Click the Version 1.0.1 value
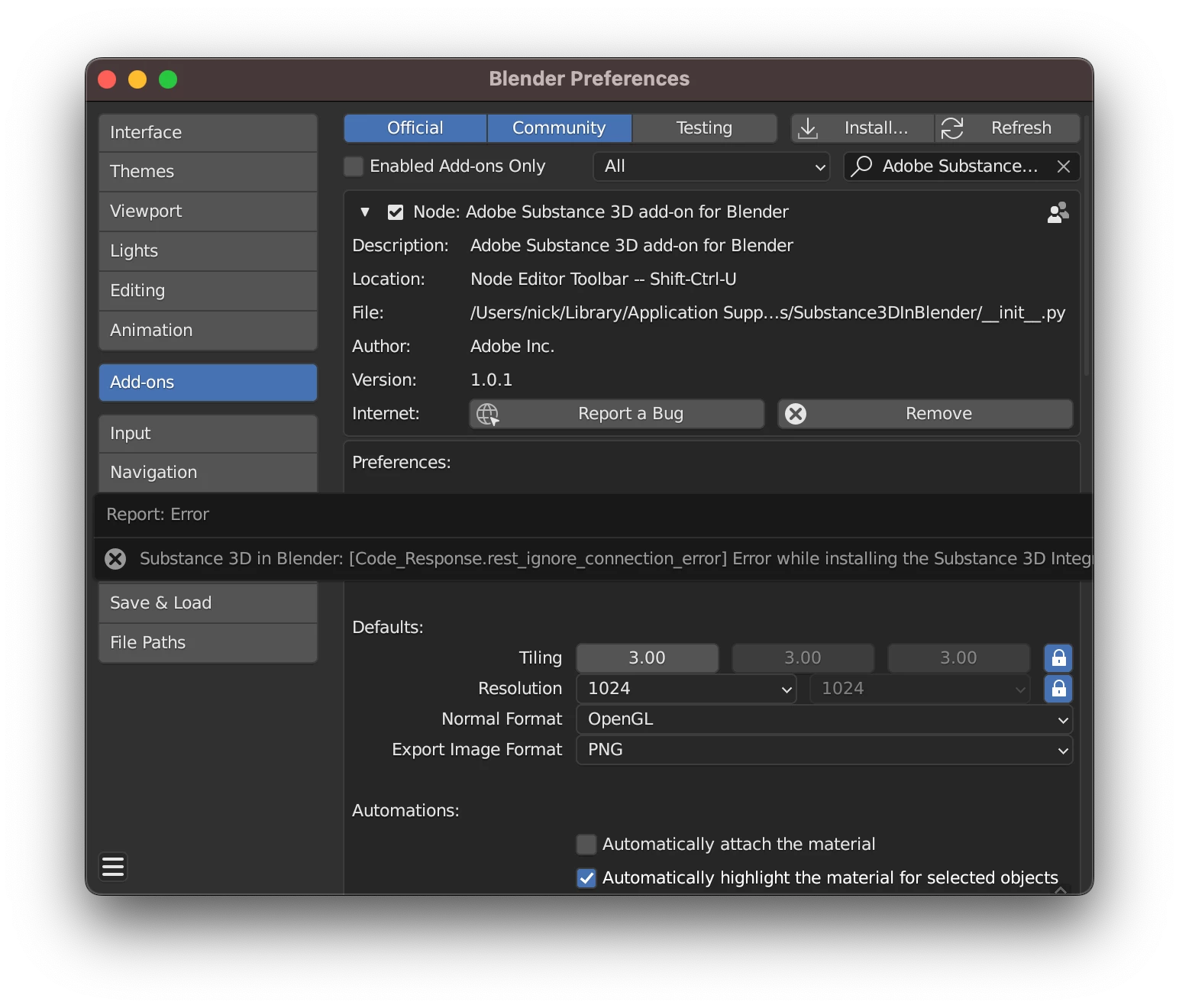This screenshot has height=1008, width=1179. click(491, 380)
